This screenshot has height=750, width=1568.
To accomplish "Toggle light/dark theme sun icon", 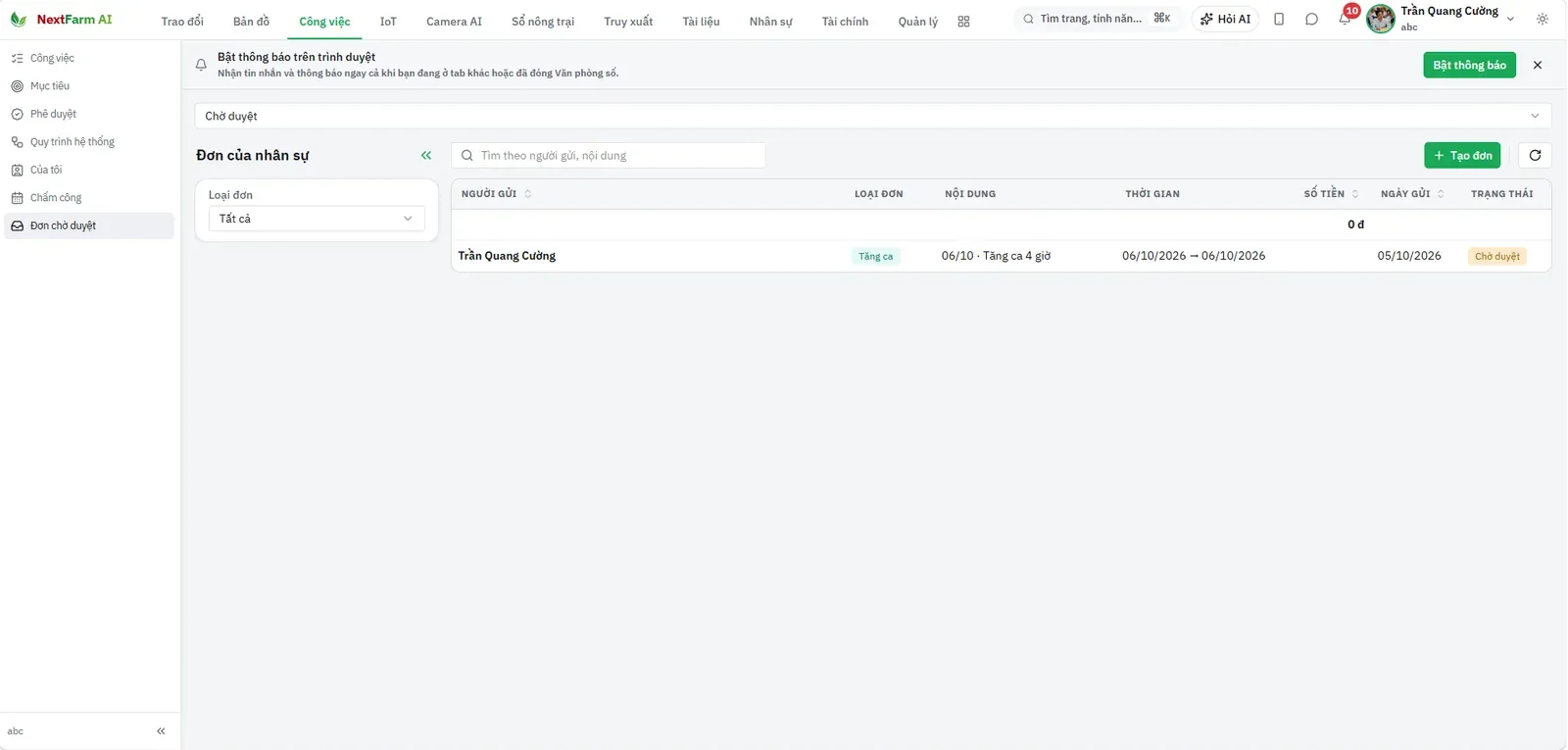I will pyautogui.click(x=1543, y=20).
